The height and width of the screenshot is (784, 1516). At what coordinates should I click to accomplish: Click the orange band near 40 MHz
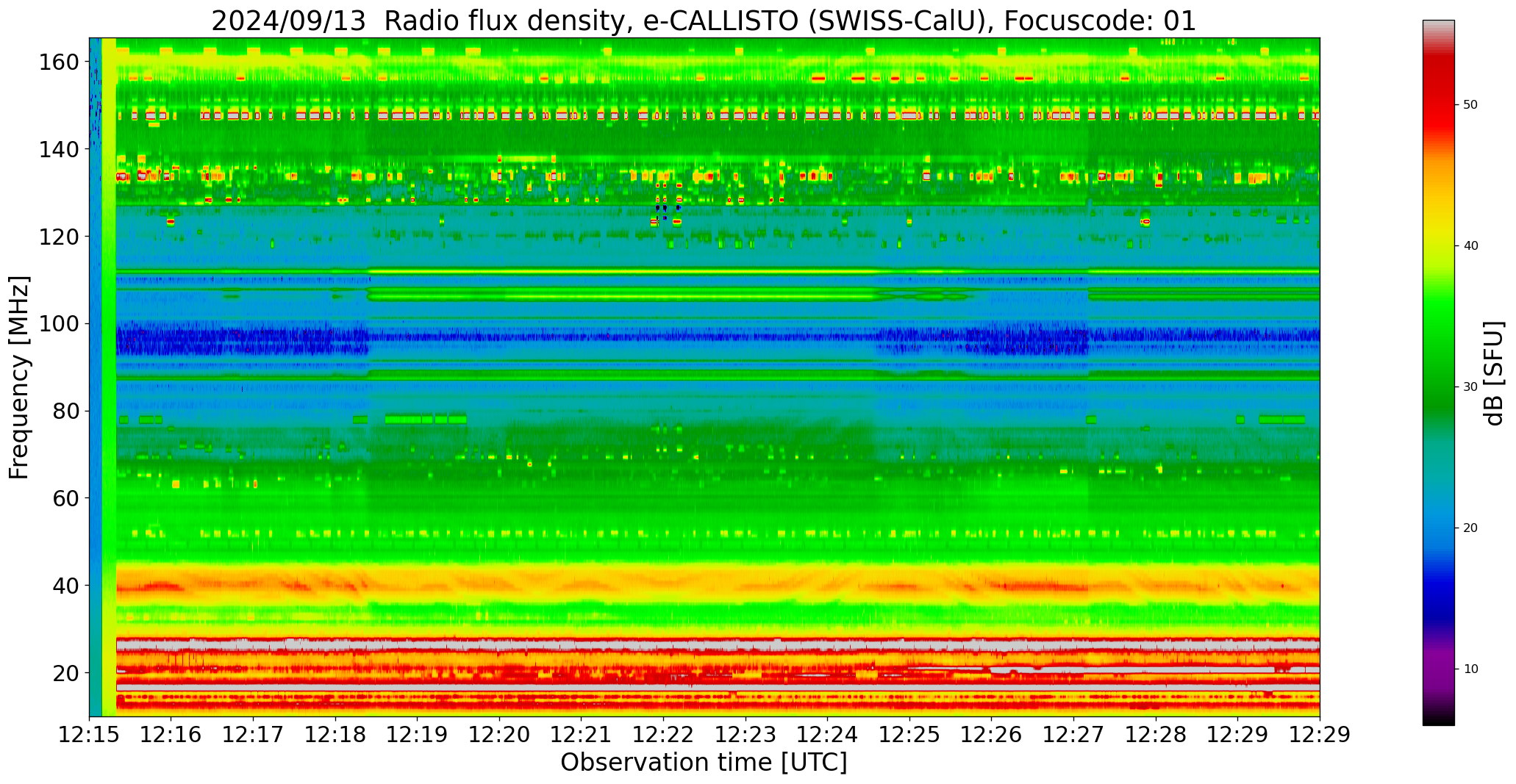pos(718,585)
